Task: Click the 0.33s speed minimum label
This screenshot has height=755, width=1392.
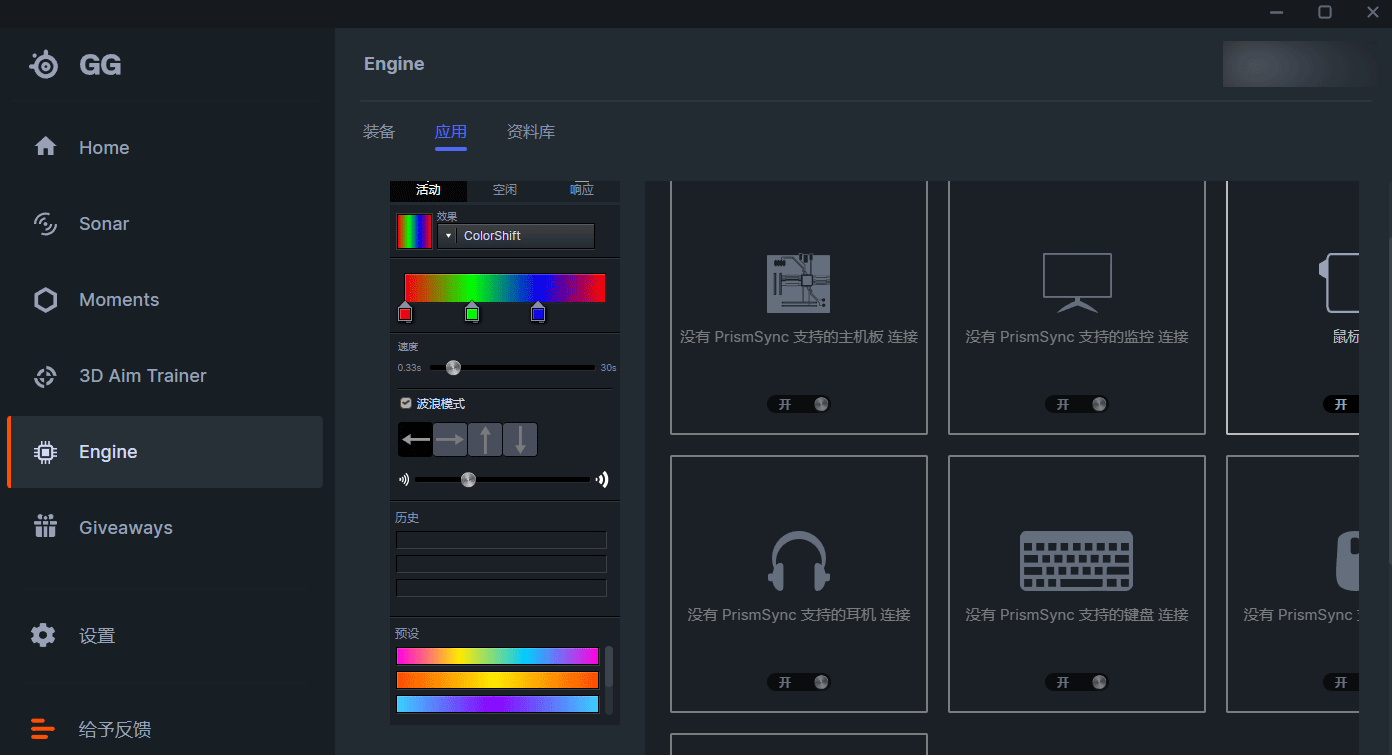Action: (x=409, y=368)
